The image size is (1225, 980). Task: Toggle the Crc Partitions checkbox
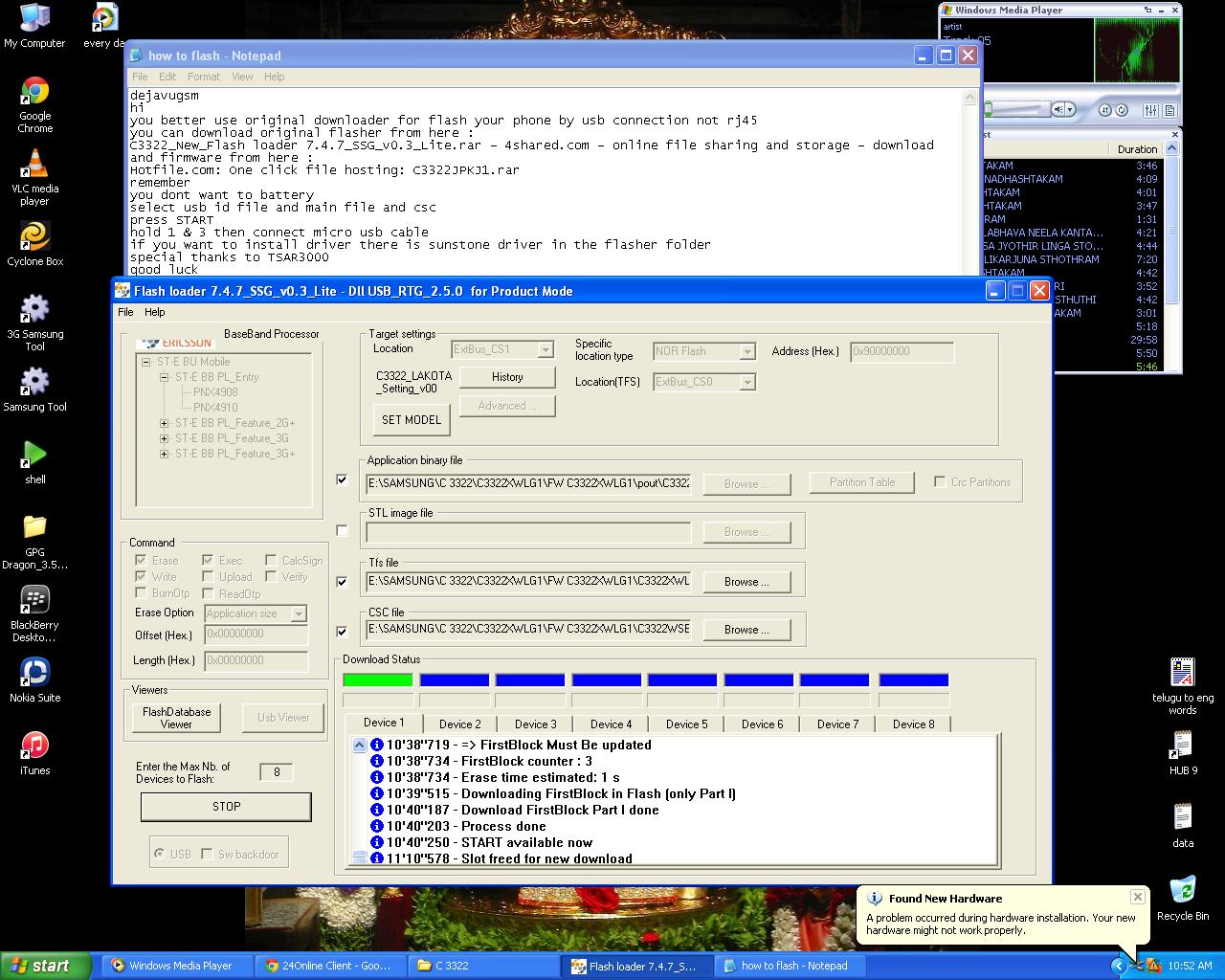[x=940, y=482]
